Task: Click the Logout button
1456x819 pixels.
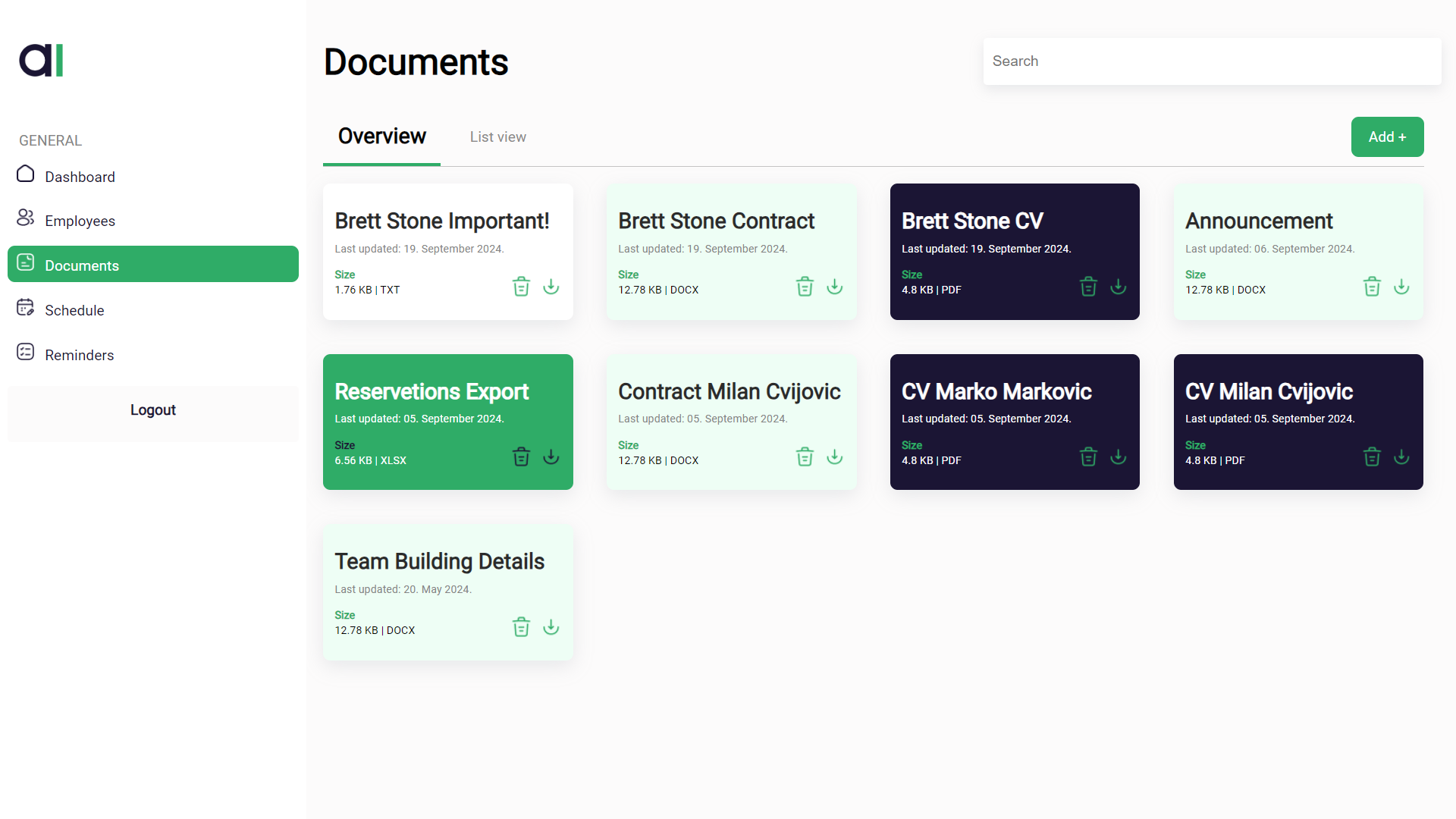Action: click(x=153, y=410)
